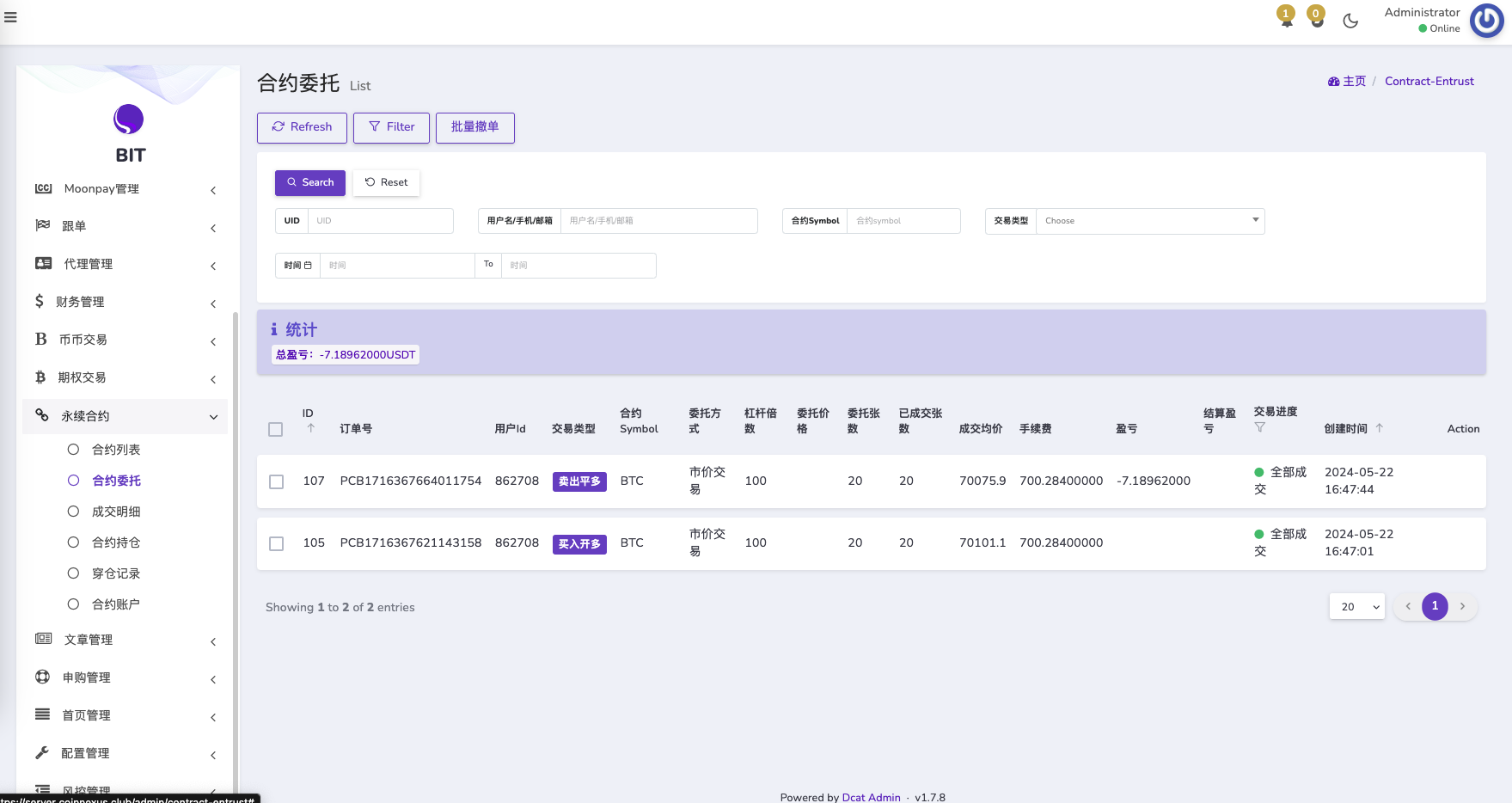This screenshot has width=1512, height=803.
Task: Click the 批量撤单 button
Action: tap(474, 127)
